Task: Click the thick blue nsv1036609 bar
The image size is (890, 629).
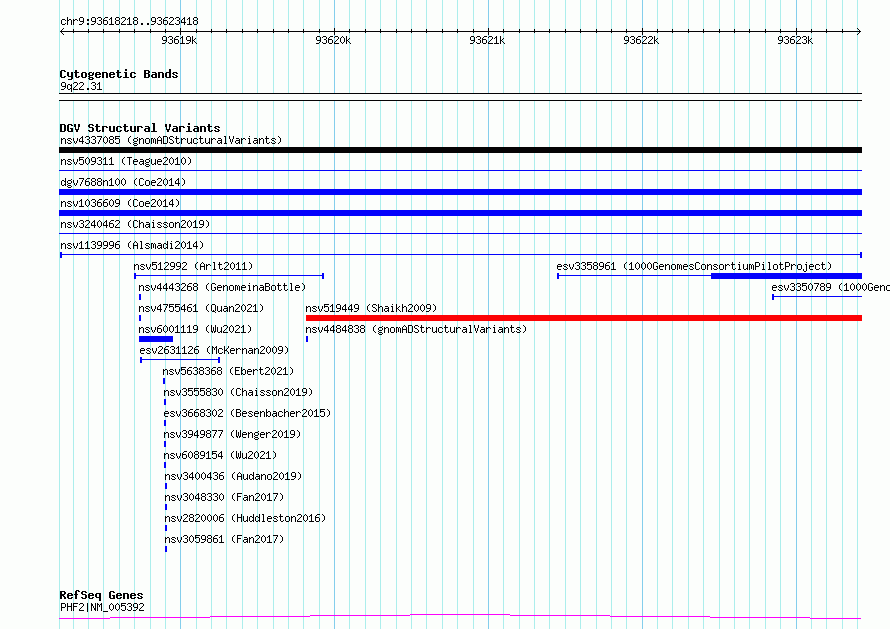Action: click(460, 213)
